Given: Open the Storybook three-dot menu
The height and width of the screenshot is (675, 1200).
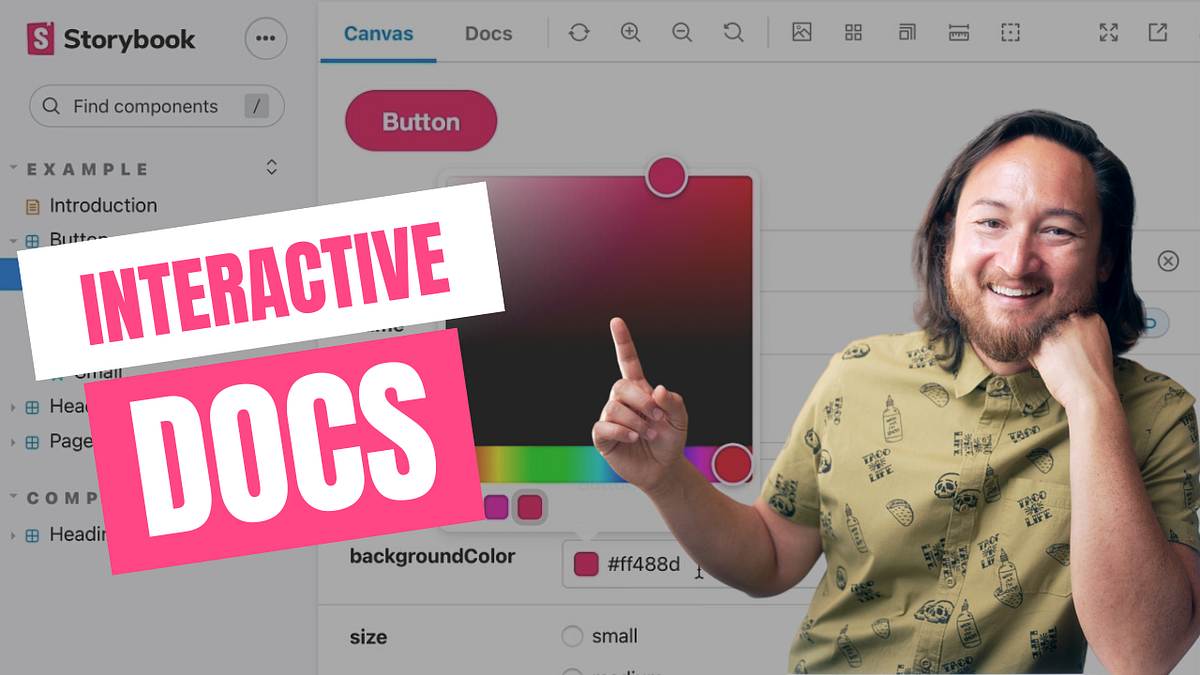Looking at the screenshot, I should click(x=265, y=38).
